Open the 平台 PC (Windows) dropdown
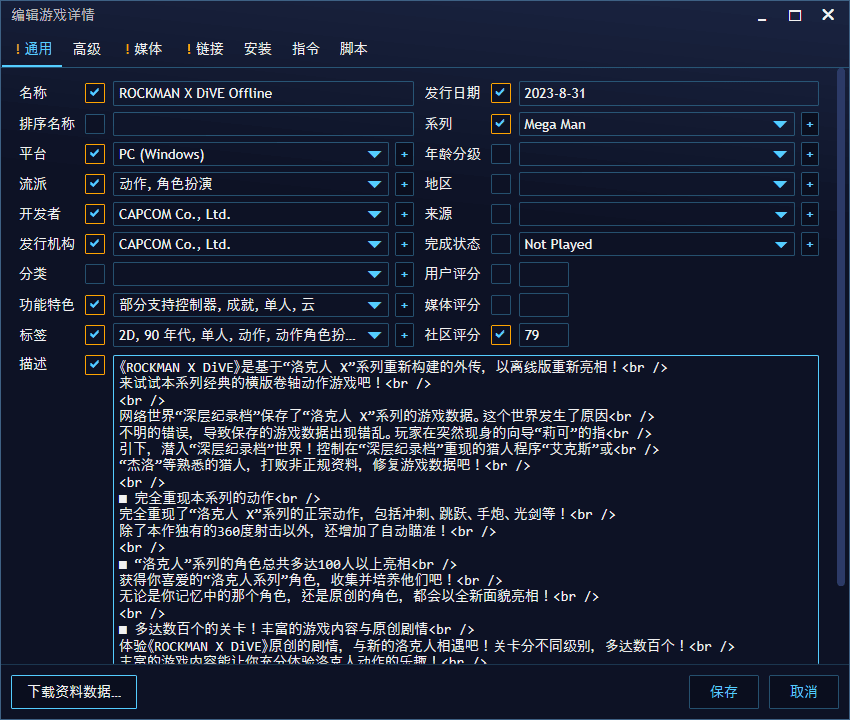Screen dimensions: 850x720 [375, 154]
